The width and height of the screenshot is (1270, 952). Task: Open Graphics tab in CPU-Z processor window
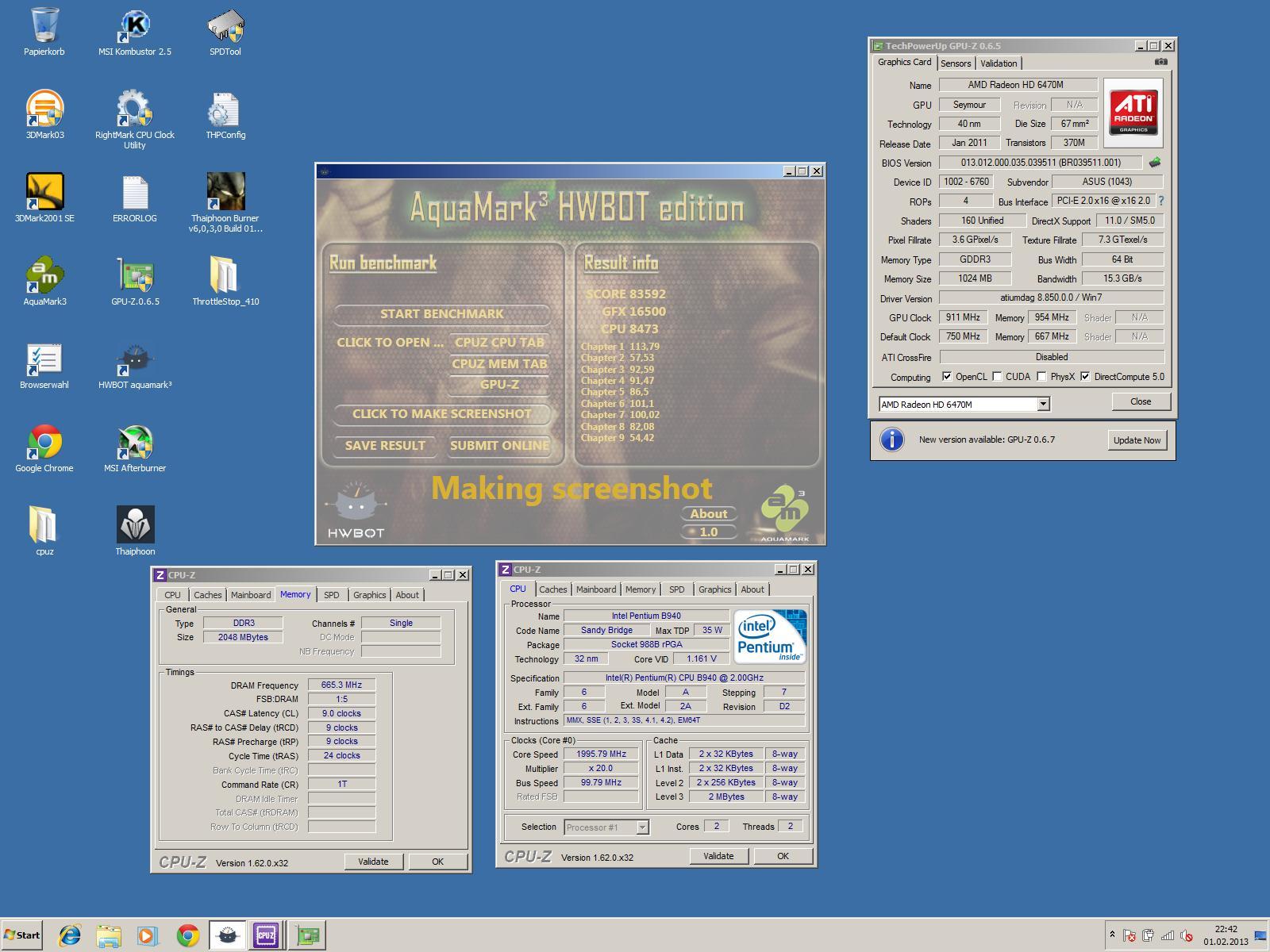pos(714,589)
